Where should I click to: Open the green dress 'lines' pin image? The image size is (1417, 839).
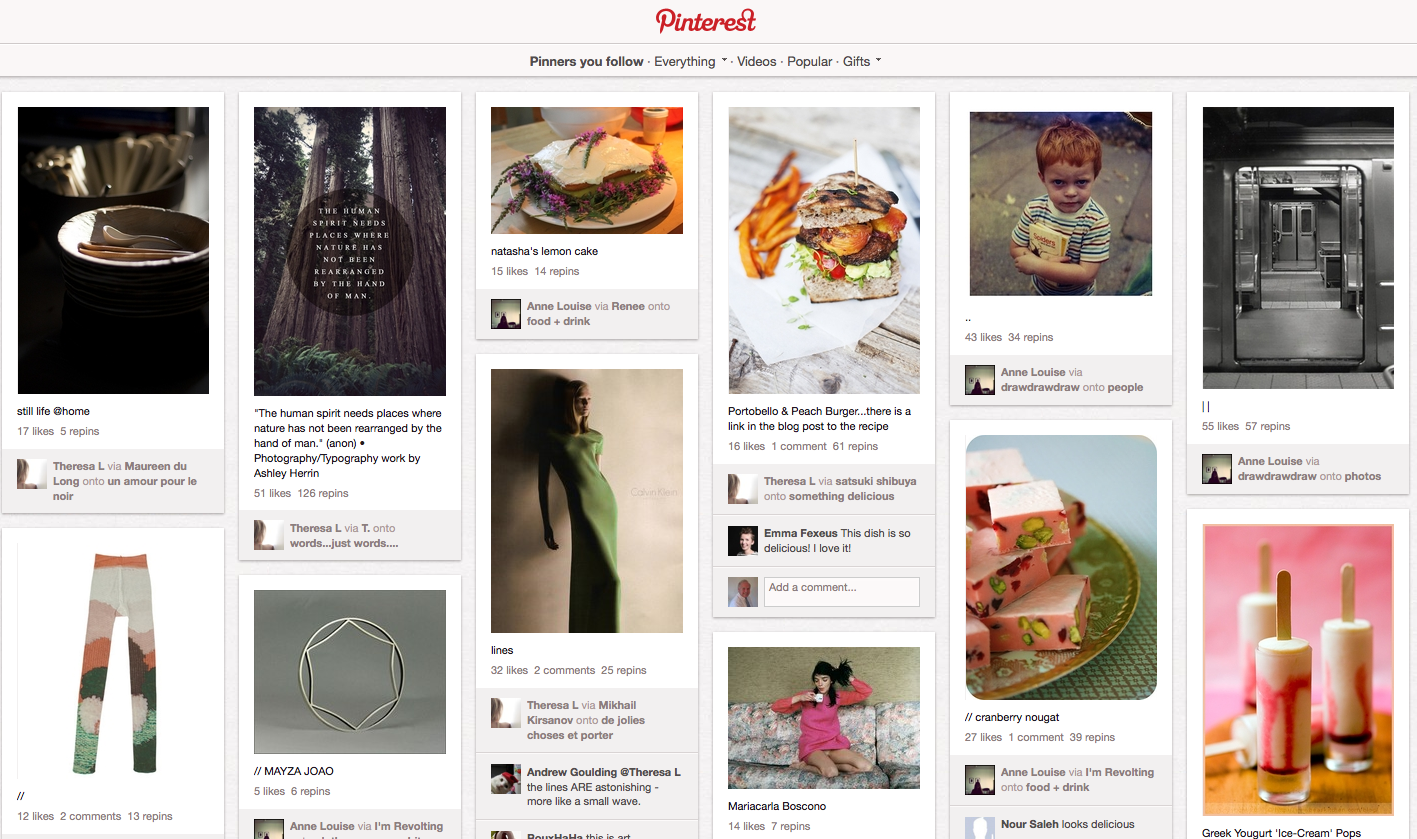587,501
